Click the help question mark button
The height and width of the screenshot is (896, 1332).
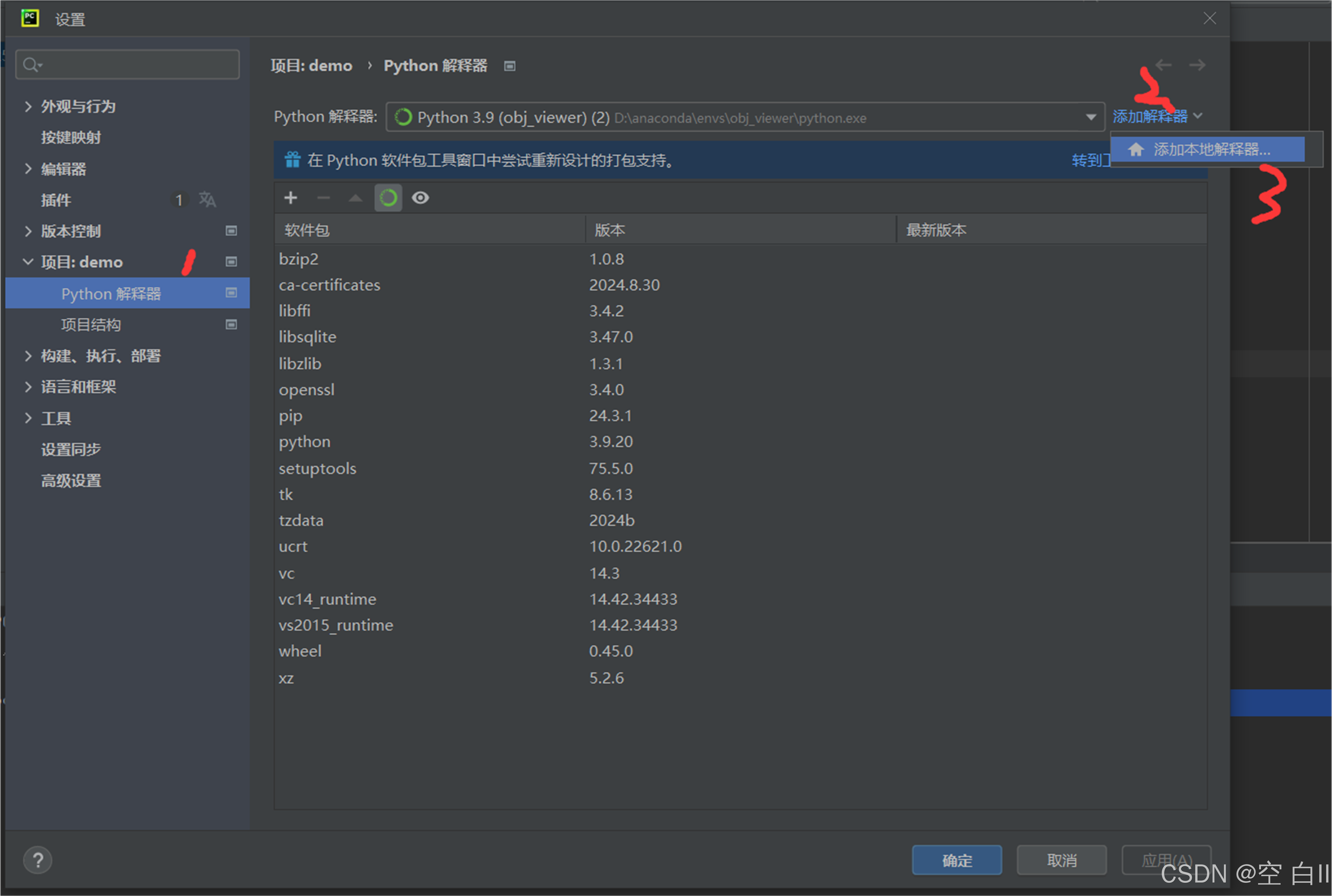click(x=38, y=860)
